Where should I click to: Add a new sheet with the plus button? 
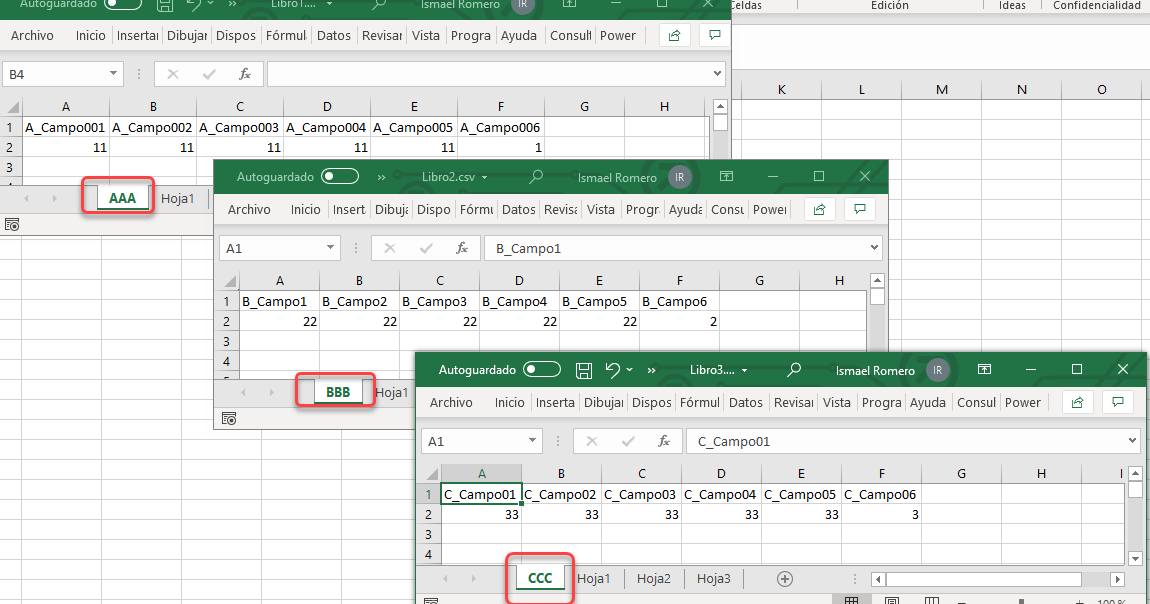[x=785, y=578]
